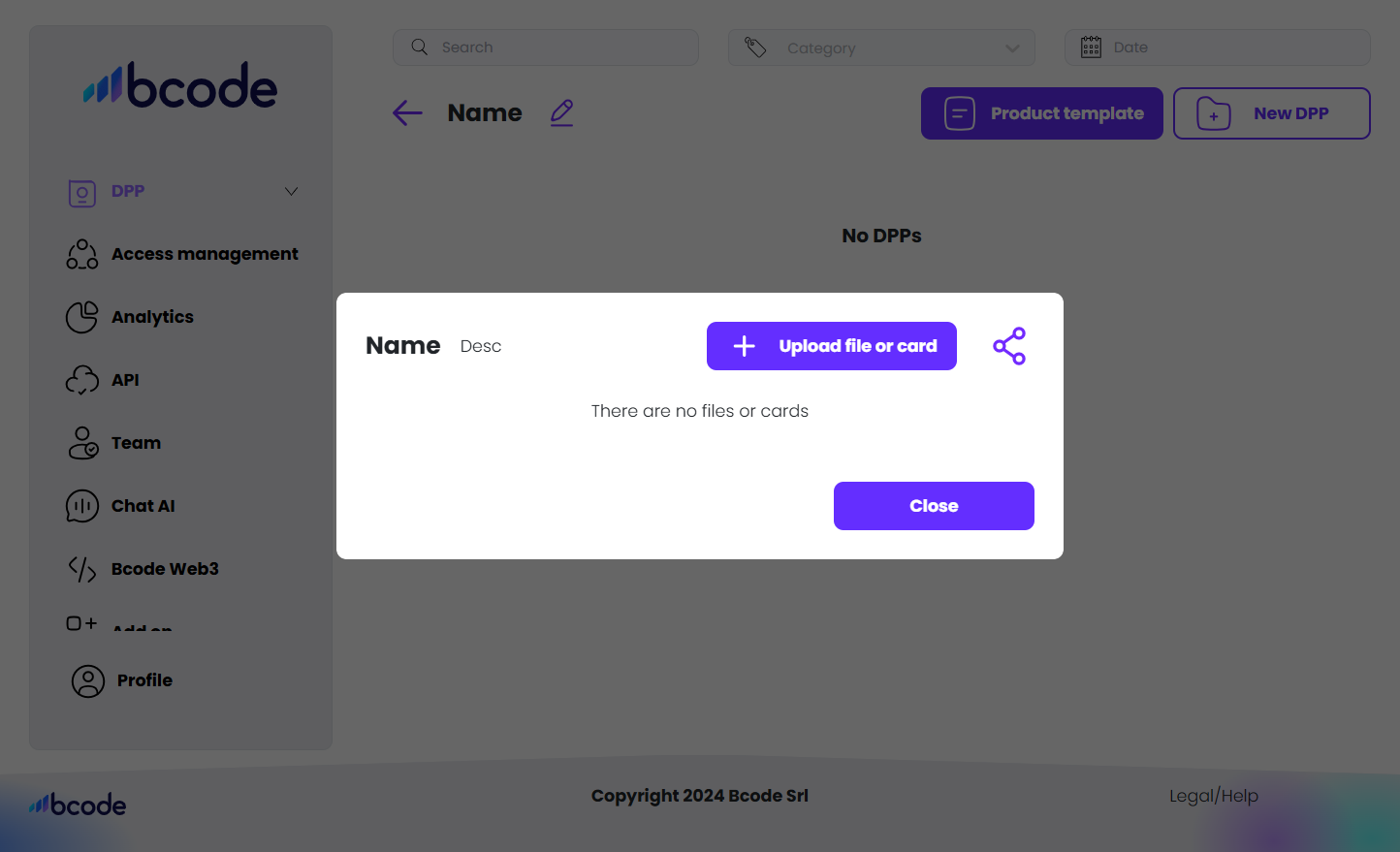
Task: Open Analytics from the sidebar
Action: click(x=152, y=317)
